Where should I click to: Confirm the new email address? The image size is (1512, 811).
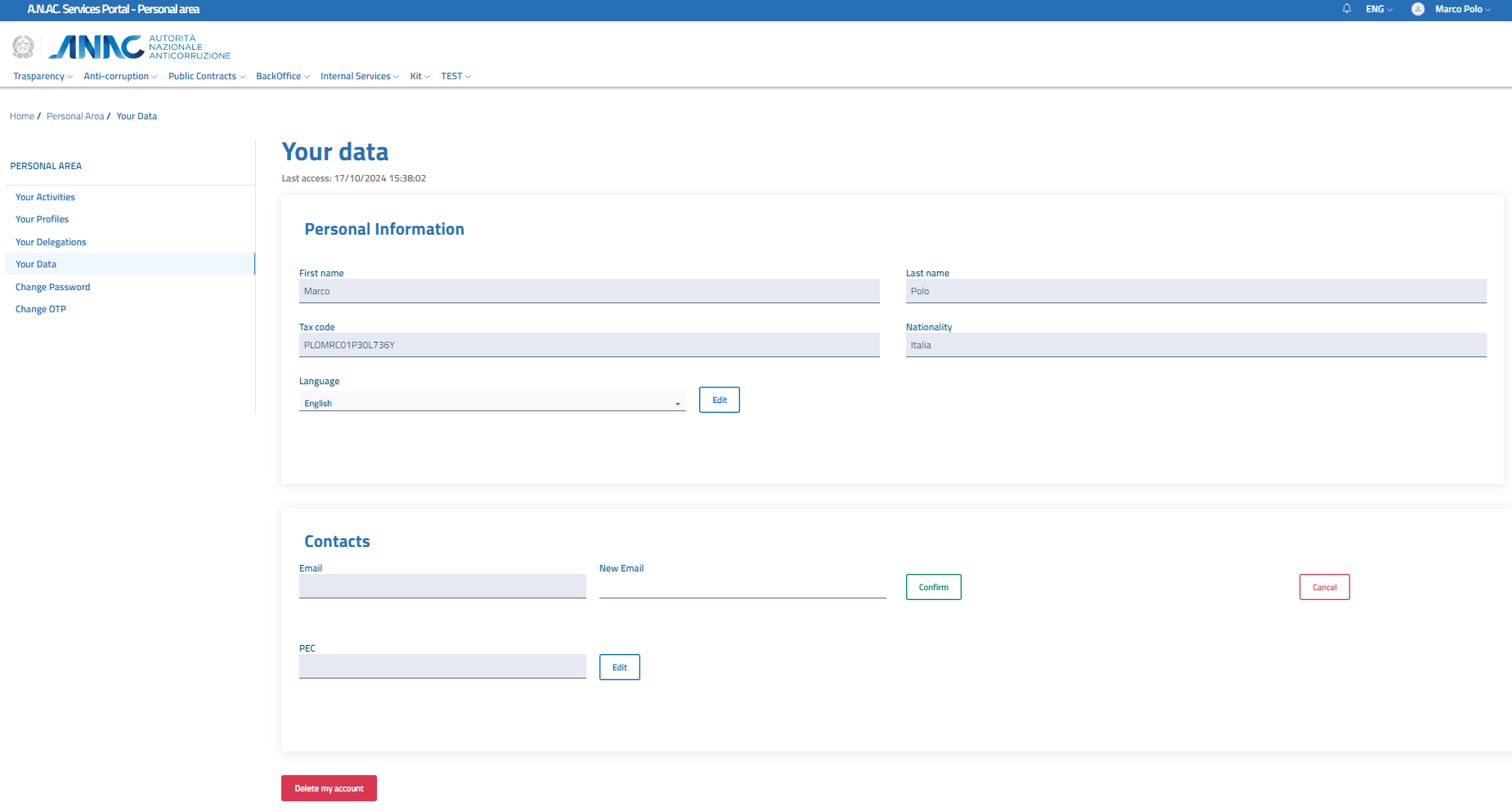coord(933,587)
